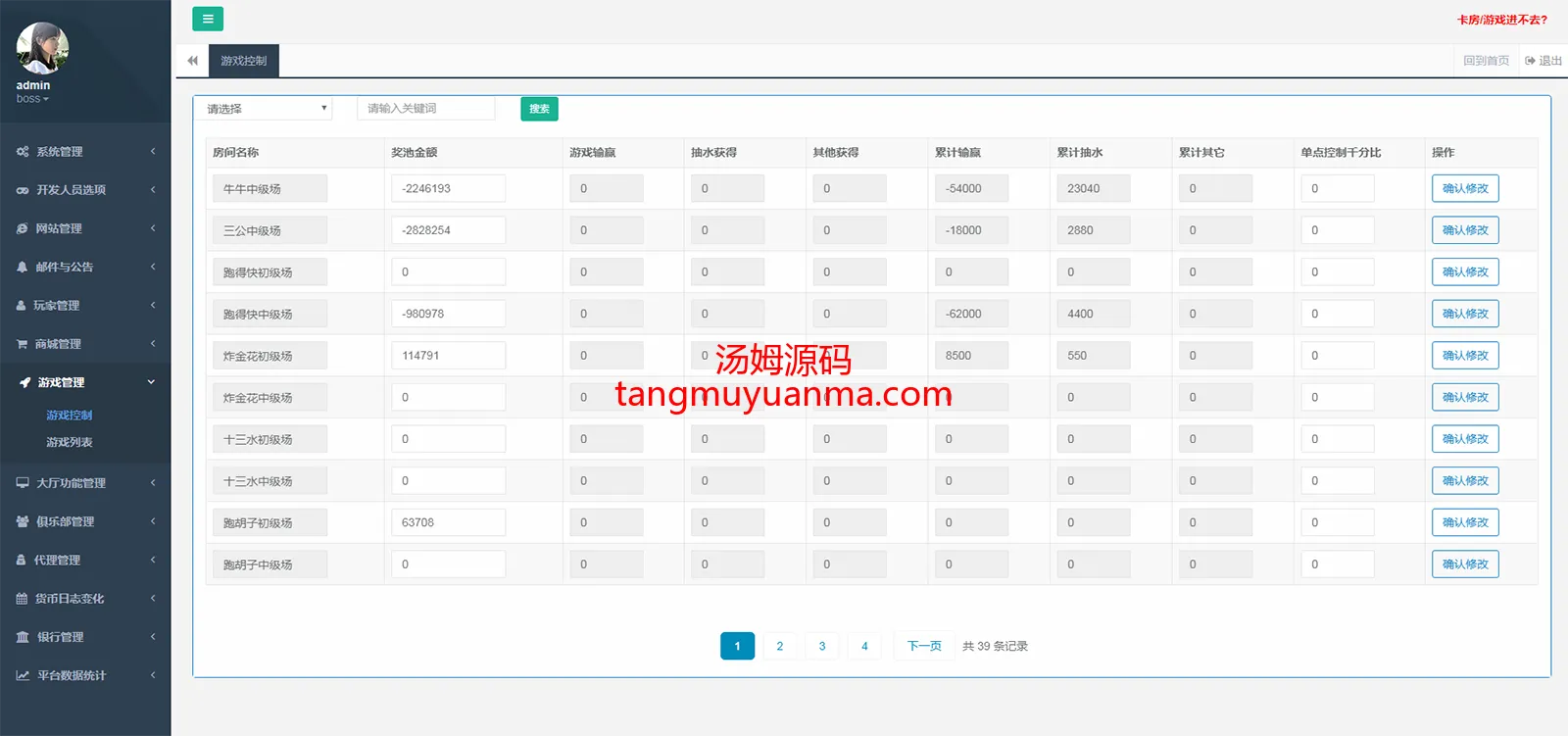1568x736 pixels.
Task: Click the double-left arrow tab scroll icon
Action: [x=192, y=61]
